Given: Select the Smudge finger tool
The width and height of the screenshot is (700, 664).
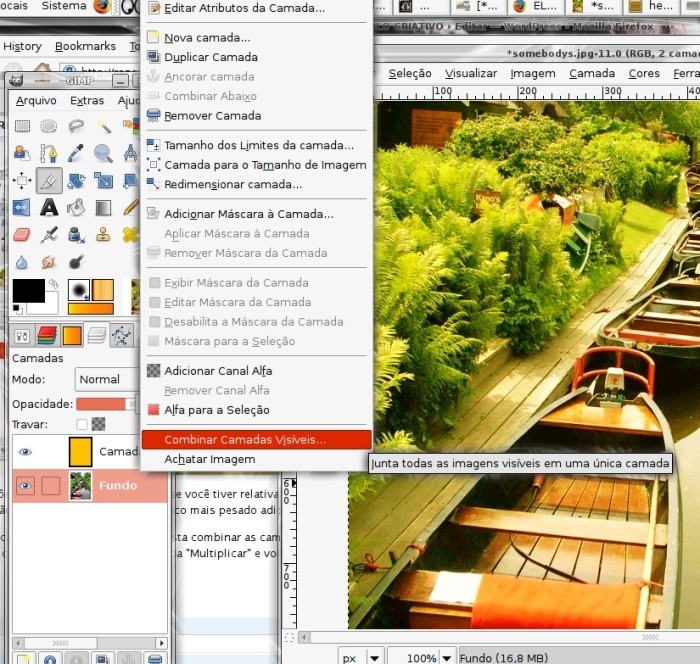Looking at the screenshot, I should click(49, 262).
